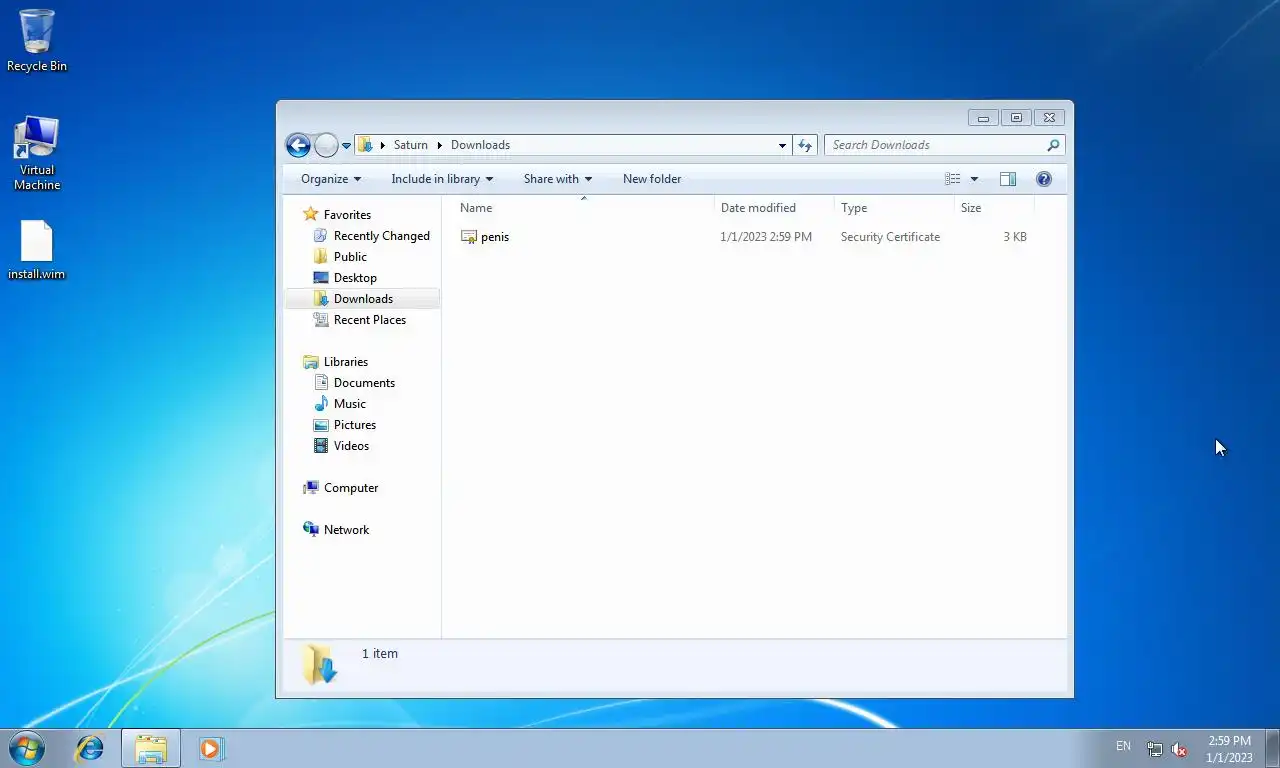Sort by the Type column header
1280x768 pixels.
(x=895, y=208)
